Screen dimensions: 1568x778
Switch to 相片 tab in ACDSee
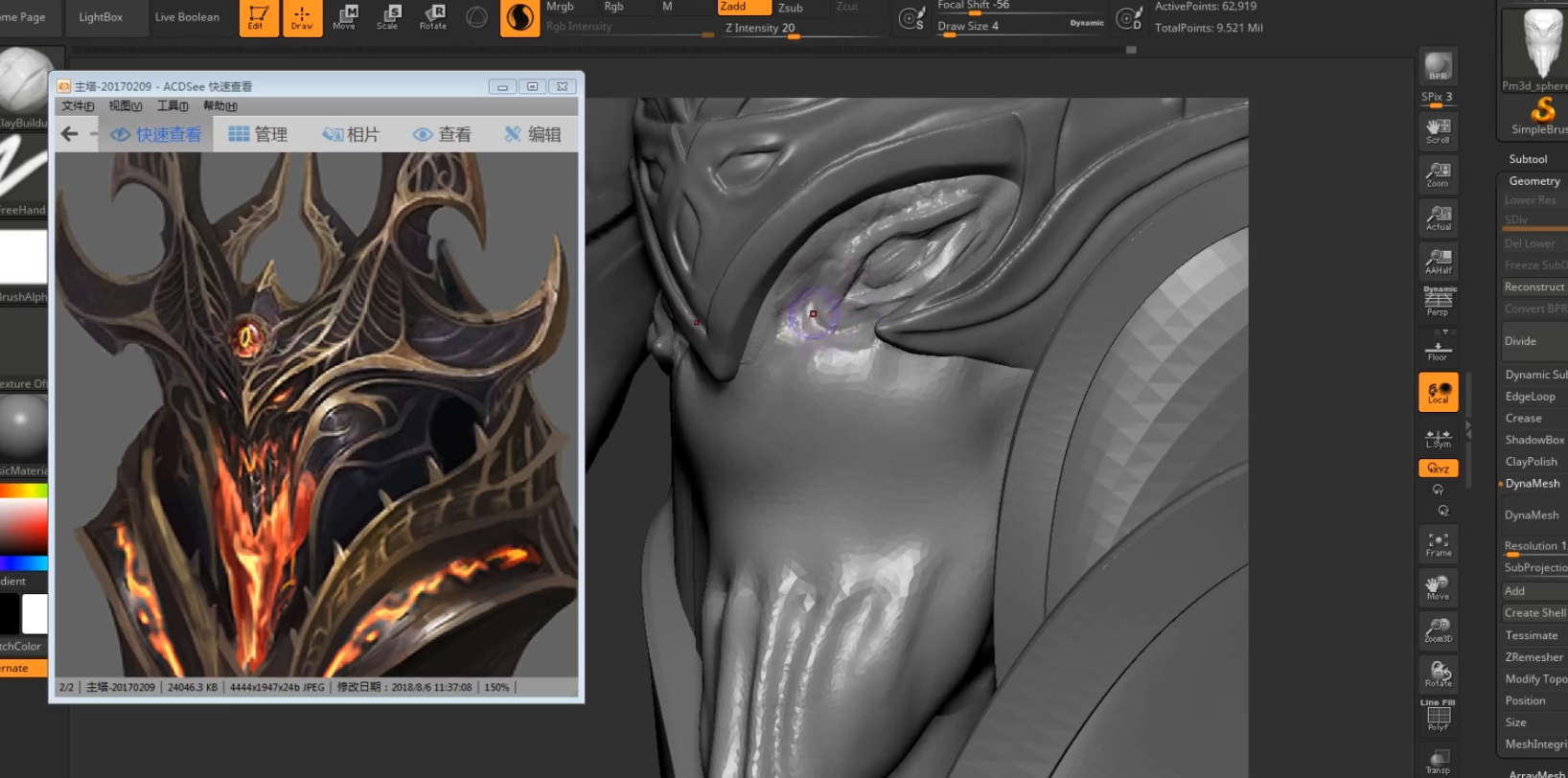pos(351,135)
